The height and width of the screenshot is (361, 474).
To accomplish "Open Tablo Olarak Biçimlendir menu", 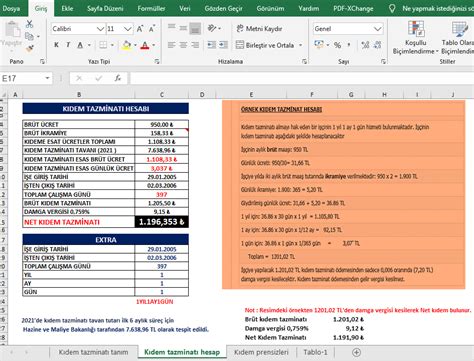I will [x=459, y=38].
